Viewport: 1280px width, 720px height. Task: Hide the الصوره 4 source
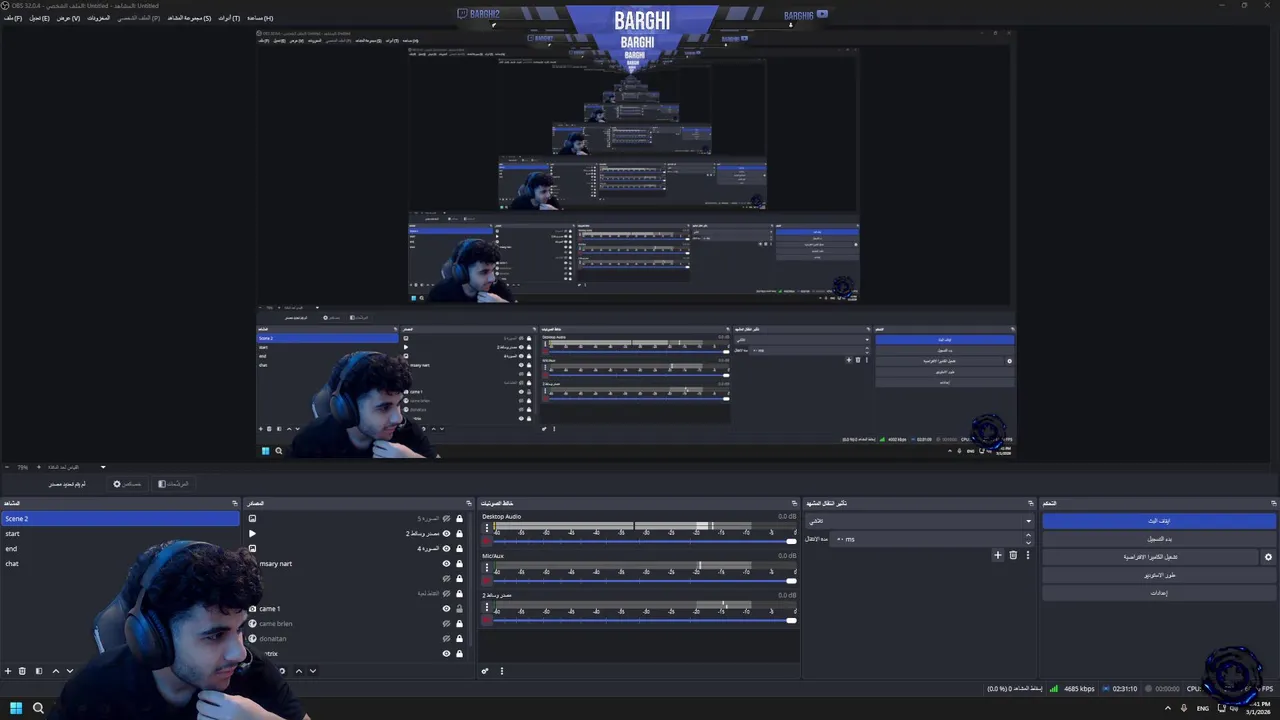pyautogui.click(x=446, y=548)
